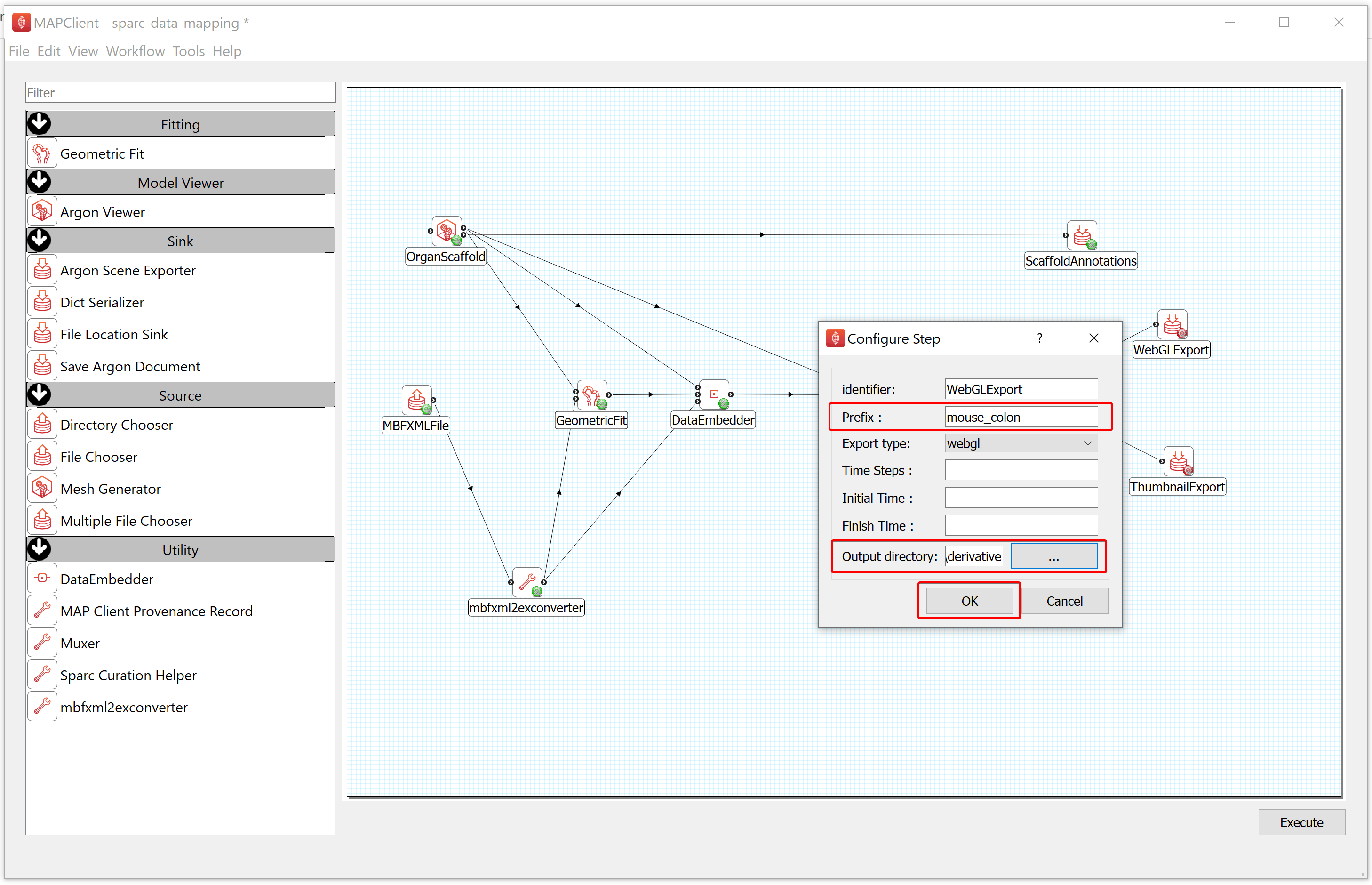Select the Geometric Fit step icon in sidebar
Image resolution: width=1372 pixels, height=885 pixels.
(42, 153)
